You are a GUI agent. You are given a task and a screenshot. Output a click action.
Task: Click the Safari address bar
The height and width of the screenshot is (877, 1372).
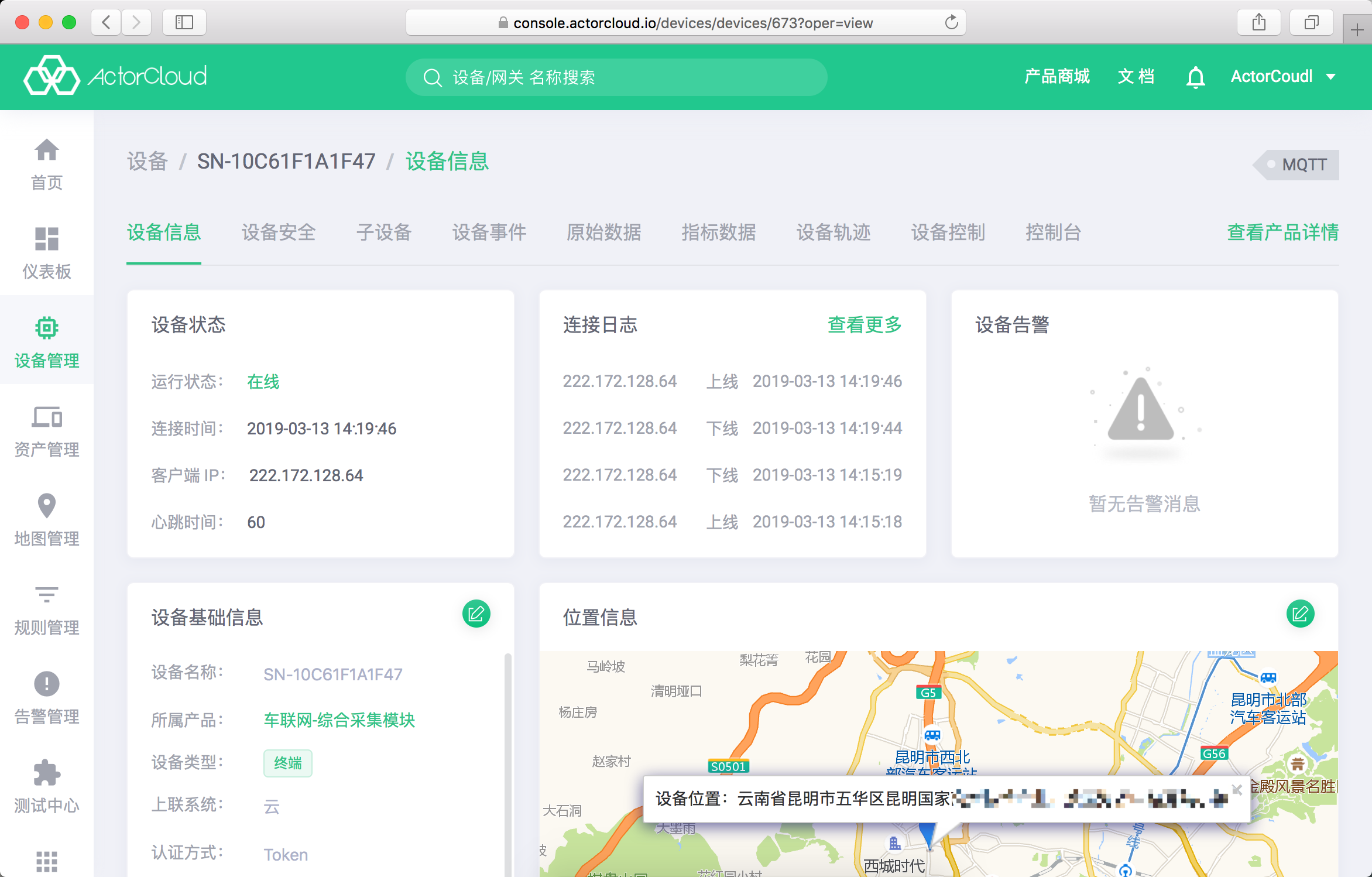click(x=686, y=23)
